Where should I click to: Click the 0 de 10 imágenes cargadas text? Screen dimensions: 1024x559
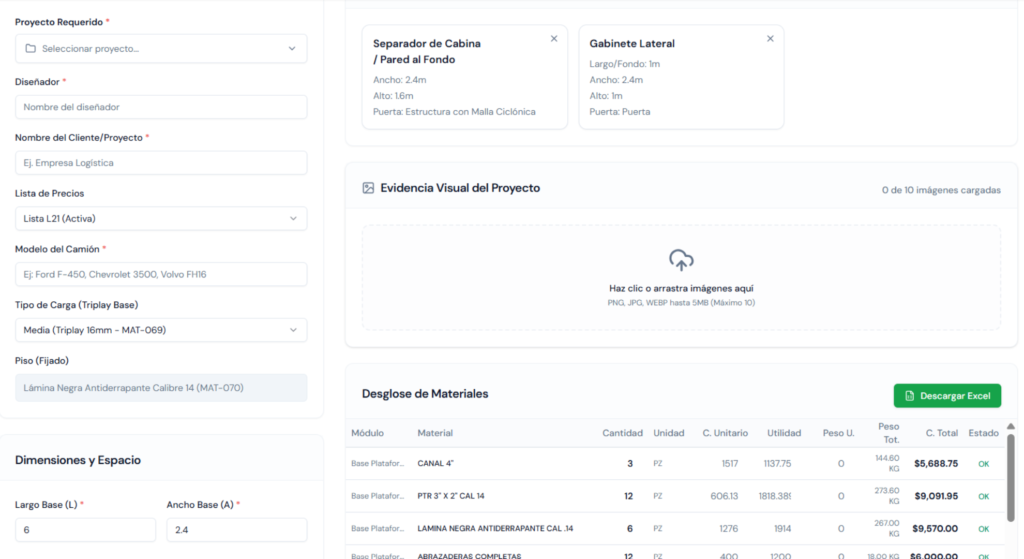pyautogui.click(x=941, y=190)
